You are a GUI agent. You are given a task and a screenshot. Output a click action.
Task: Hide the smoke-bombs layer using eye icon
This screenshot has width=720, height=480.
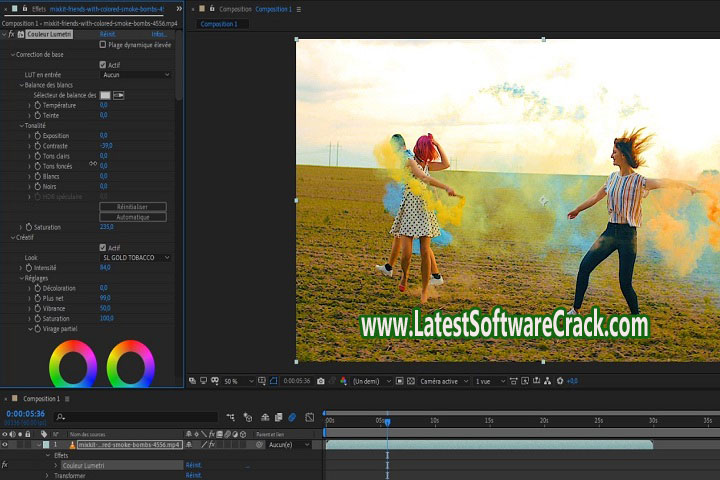click(x=5, y=444)
